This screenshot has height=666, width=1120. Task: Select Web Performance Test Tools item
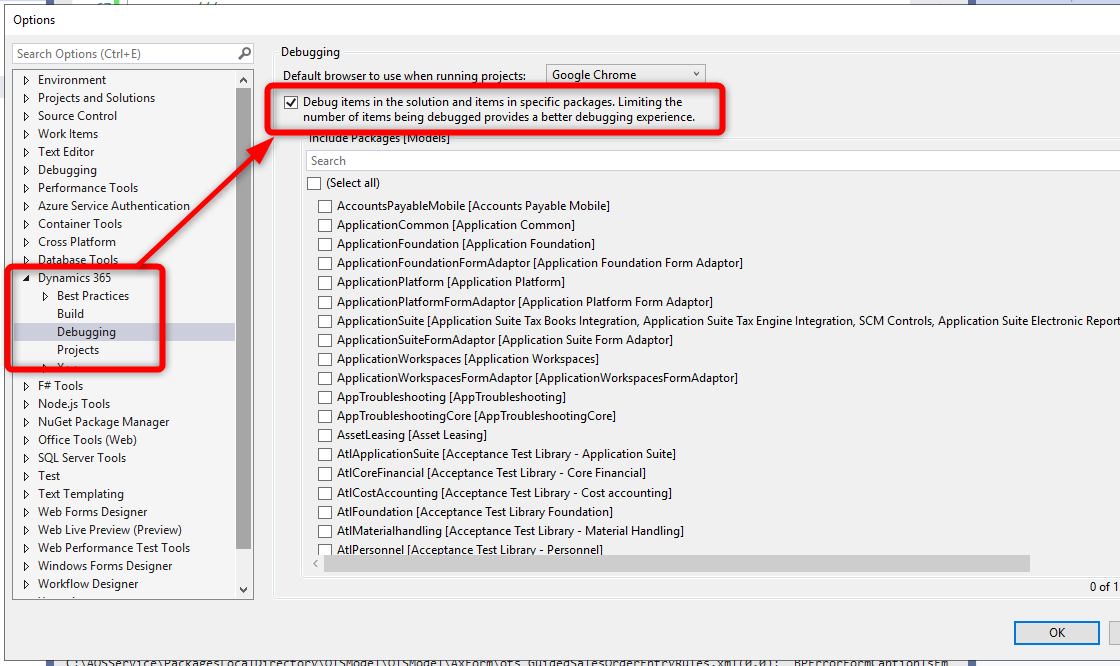[114, 548]
